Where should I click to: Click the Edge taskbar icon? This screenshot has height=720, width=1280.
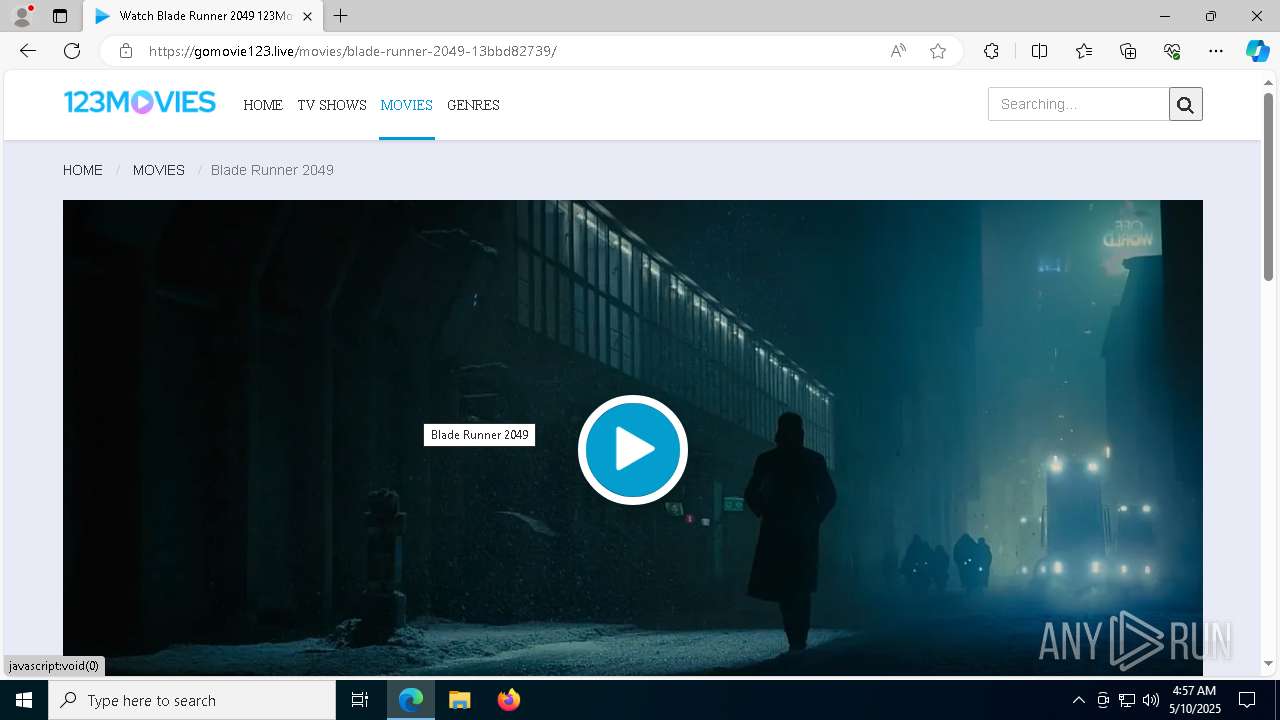(411, 700)
